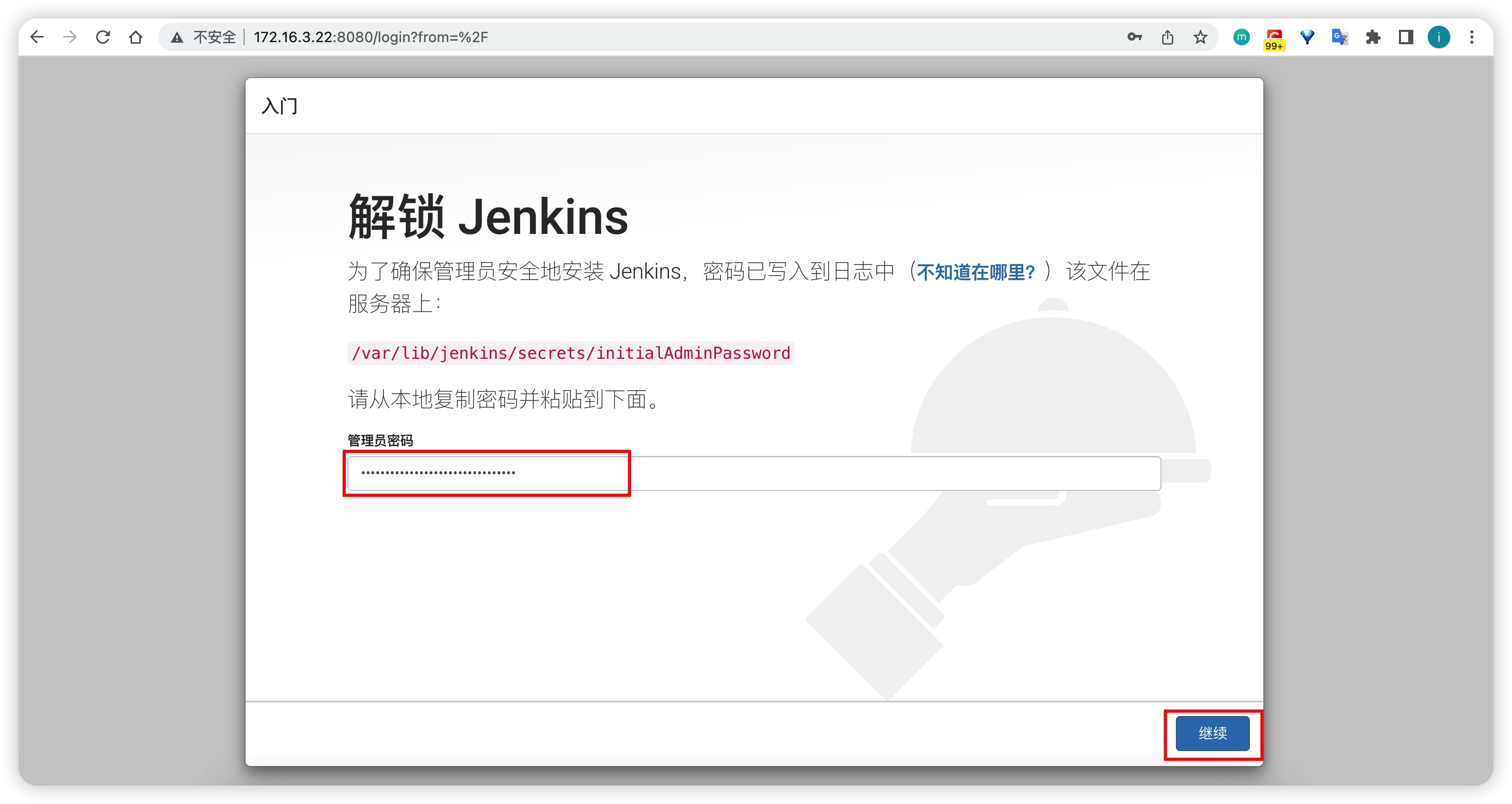The image size is (1512, 804).
Task: View the not-secure site warning icon
Action: 177,38
